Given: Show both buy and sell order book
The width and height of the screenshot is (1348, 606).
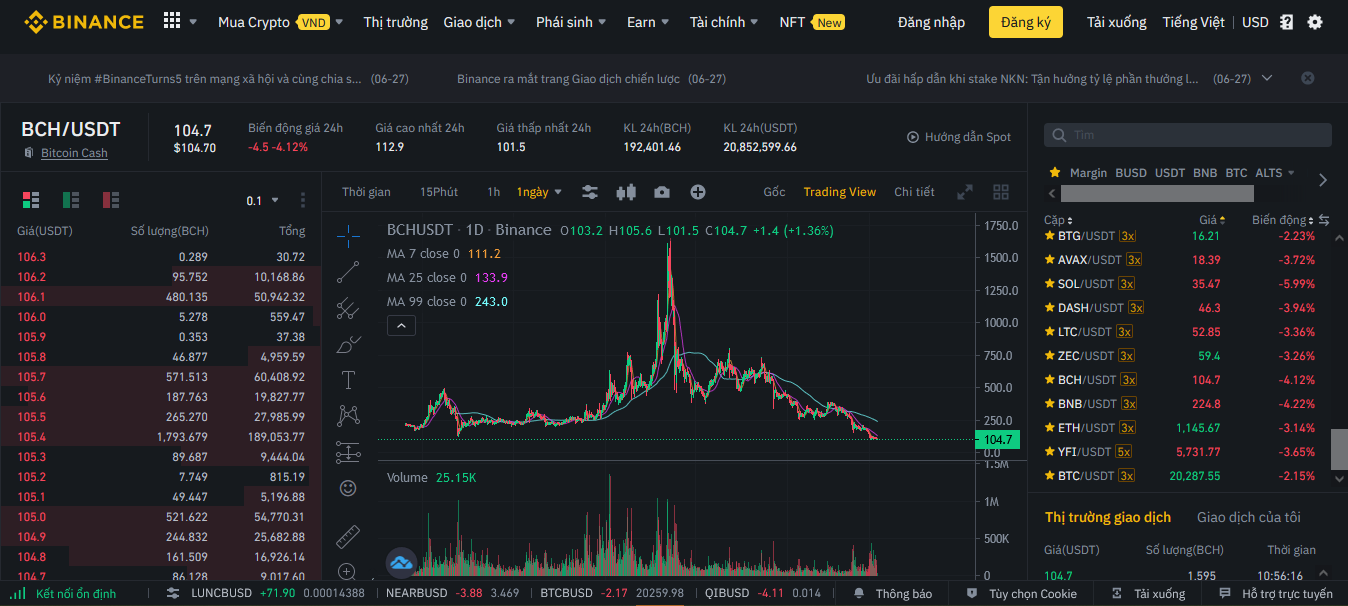Looking at the screenshot, I should coord(31,200).
